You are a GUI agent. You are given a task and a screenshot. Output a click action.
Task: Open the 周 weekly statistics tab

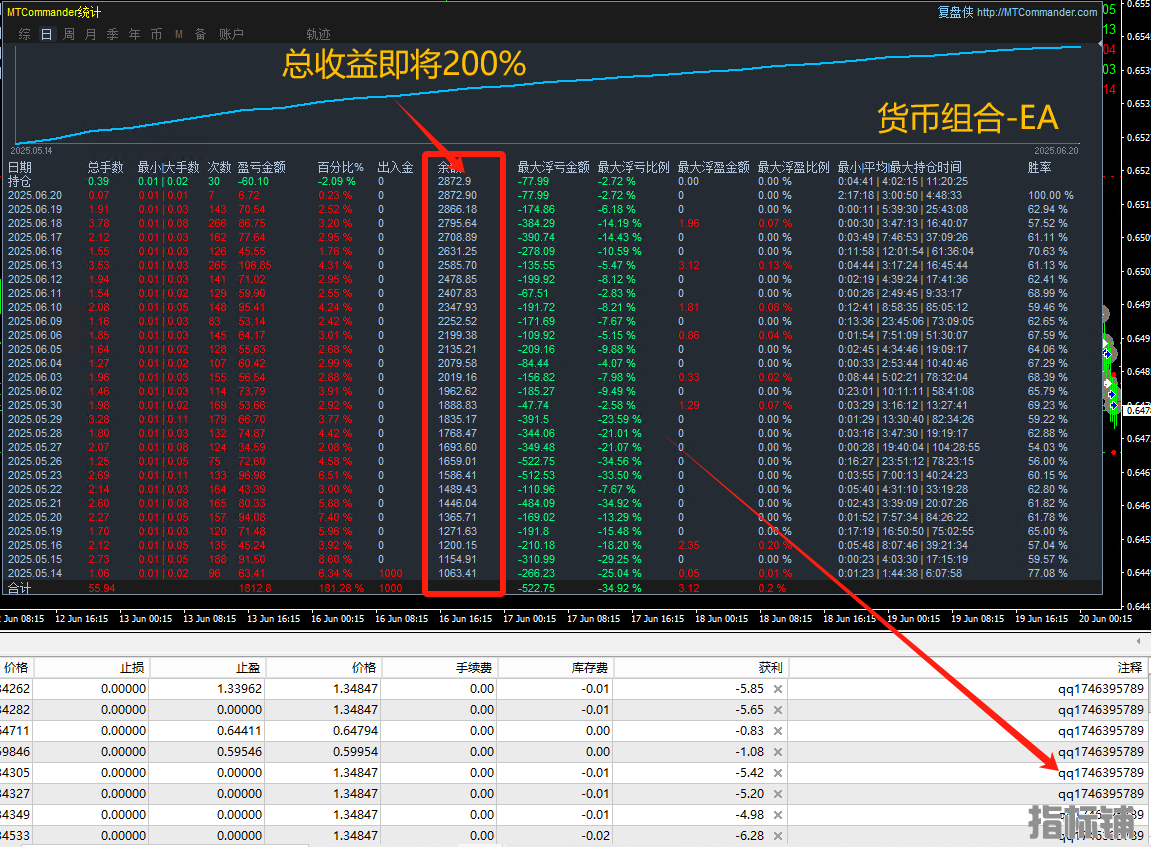pyautogui.click(x=68, y=34)
